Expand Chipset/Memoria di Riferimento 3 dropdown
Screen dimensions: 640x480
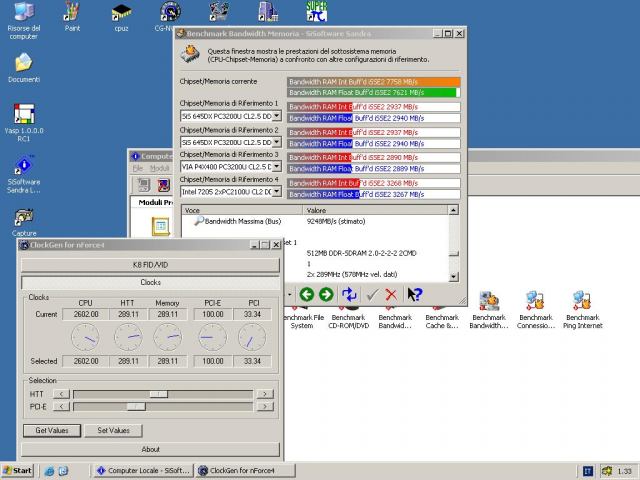click(277, 167)
